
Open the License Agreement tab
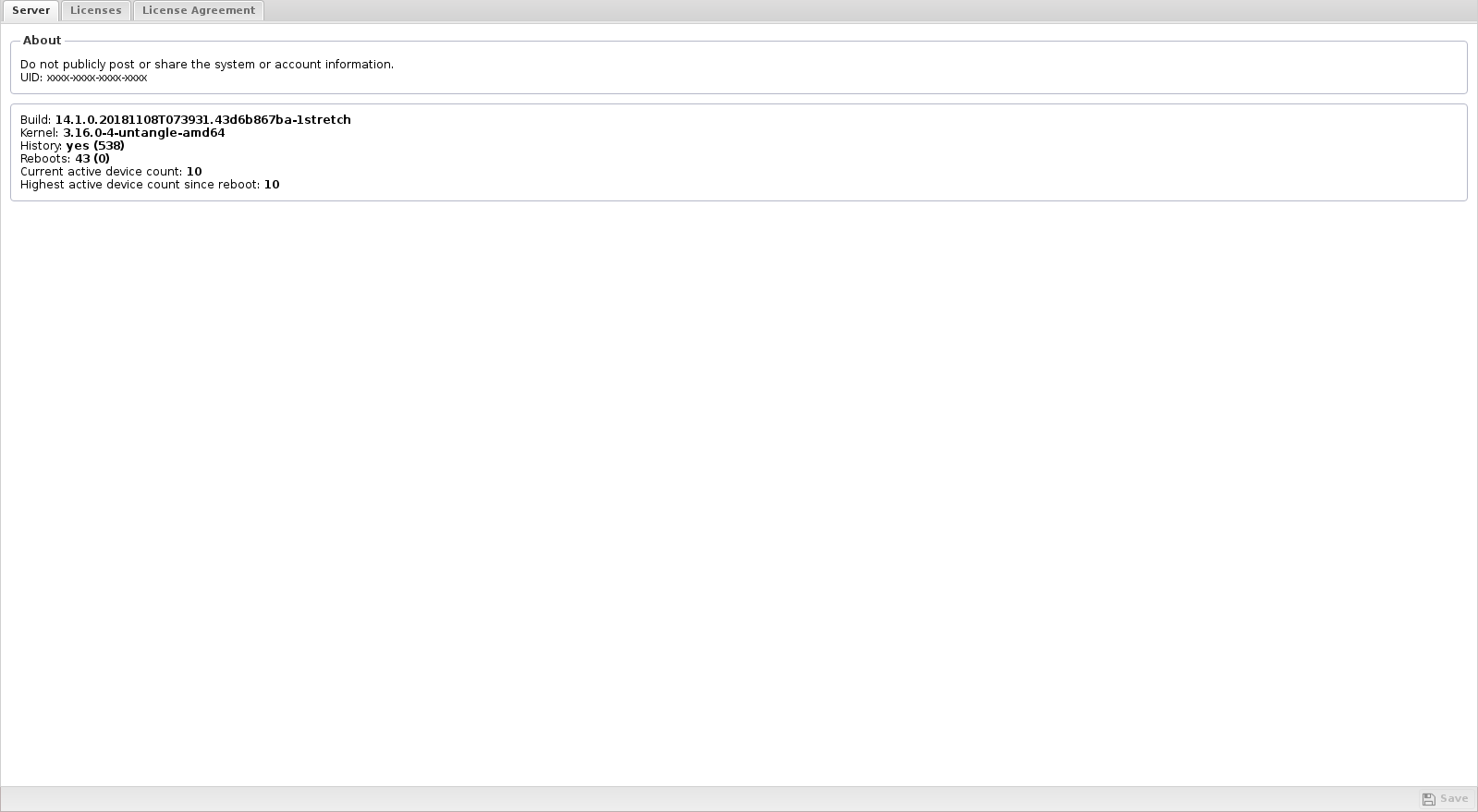point(199,10)
